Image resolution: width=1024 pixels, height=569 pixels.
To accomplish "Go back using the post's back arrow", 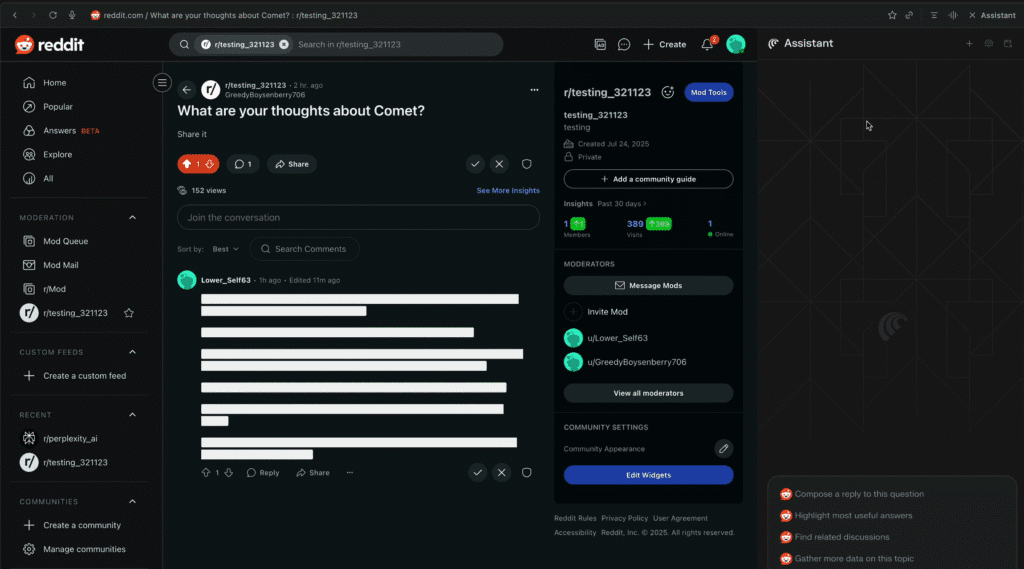I will pyautogui.click(x=187, y=89).
